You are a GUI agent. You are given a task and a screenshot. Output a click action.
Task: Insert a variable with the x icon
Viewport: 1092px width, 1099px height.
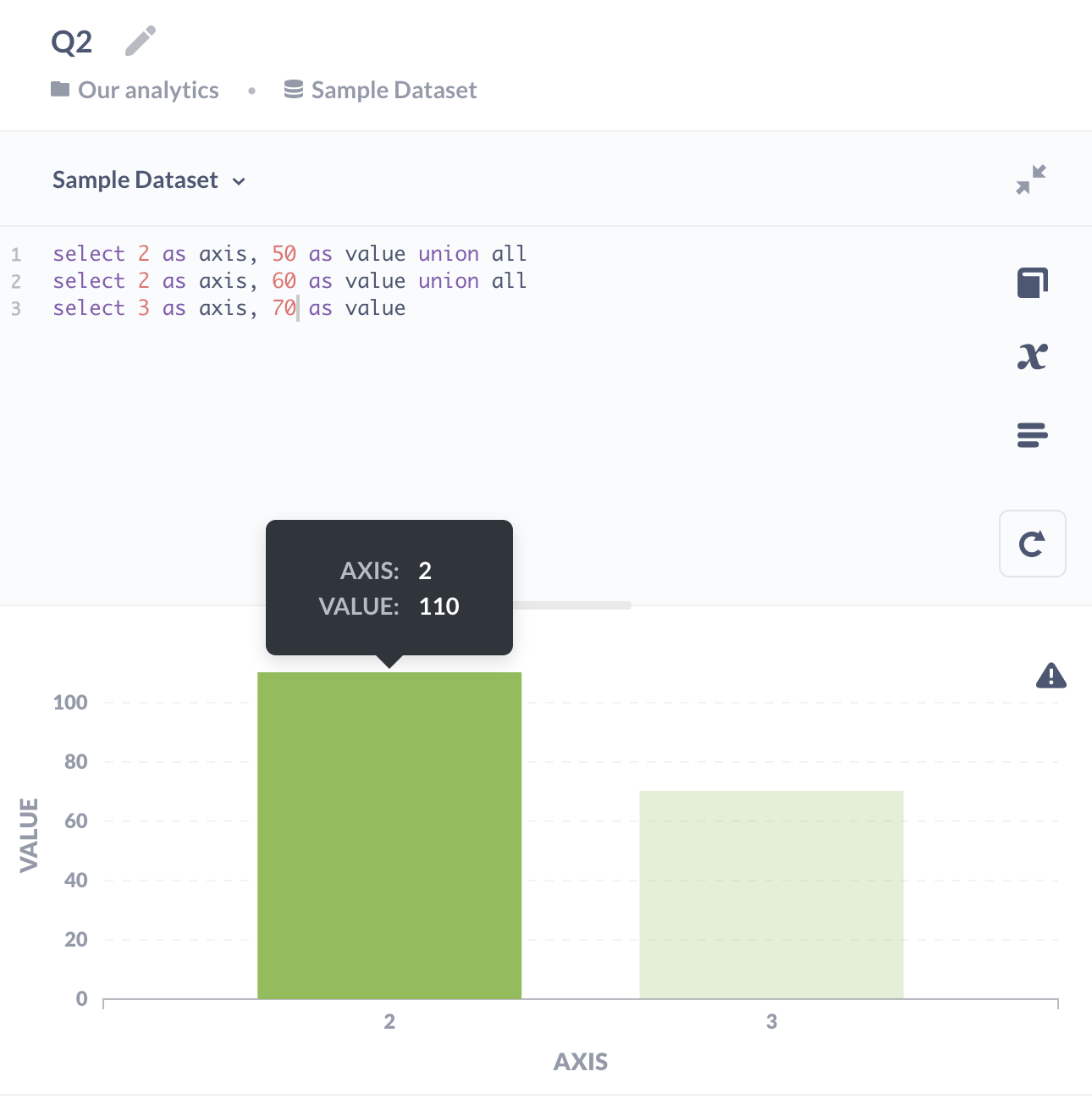pos(1032,356)
